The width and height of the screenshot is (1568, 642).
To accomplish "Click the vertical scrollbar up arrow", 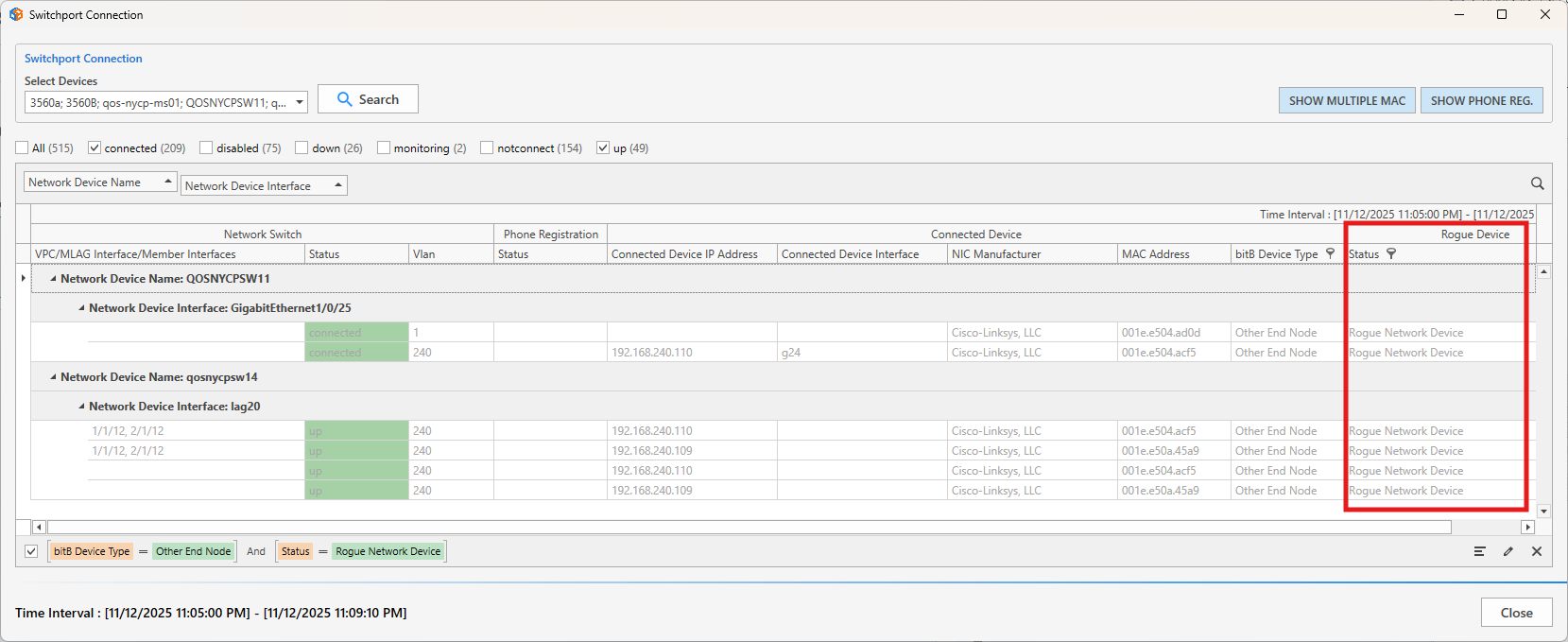I will (x=1543, y=271).
